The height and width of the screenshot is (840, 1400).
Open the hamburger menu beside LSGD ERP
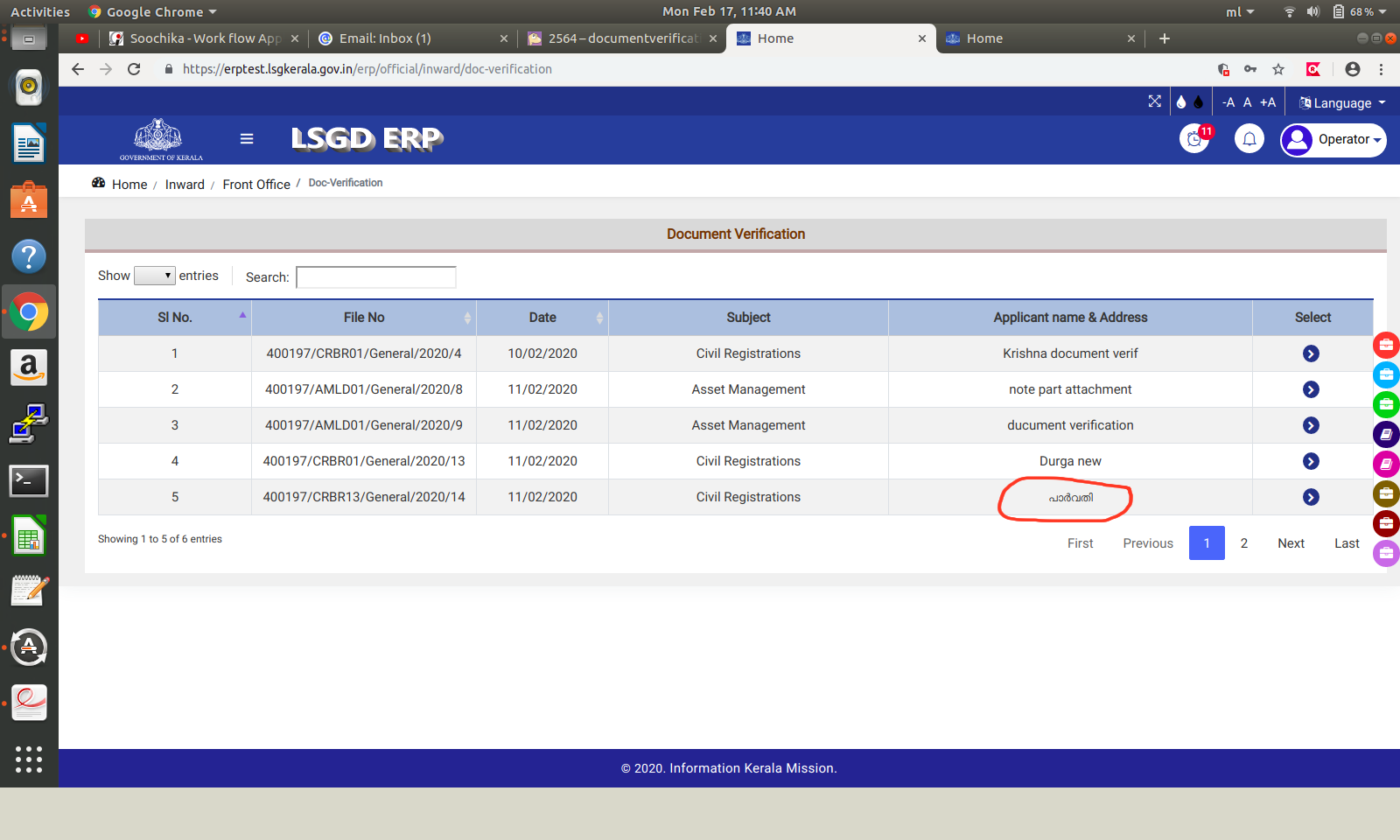[x=247, y=139]
